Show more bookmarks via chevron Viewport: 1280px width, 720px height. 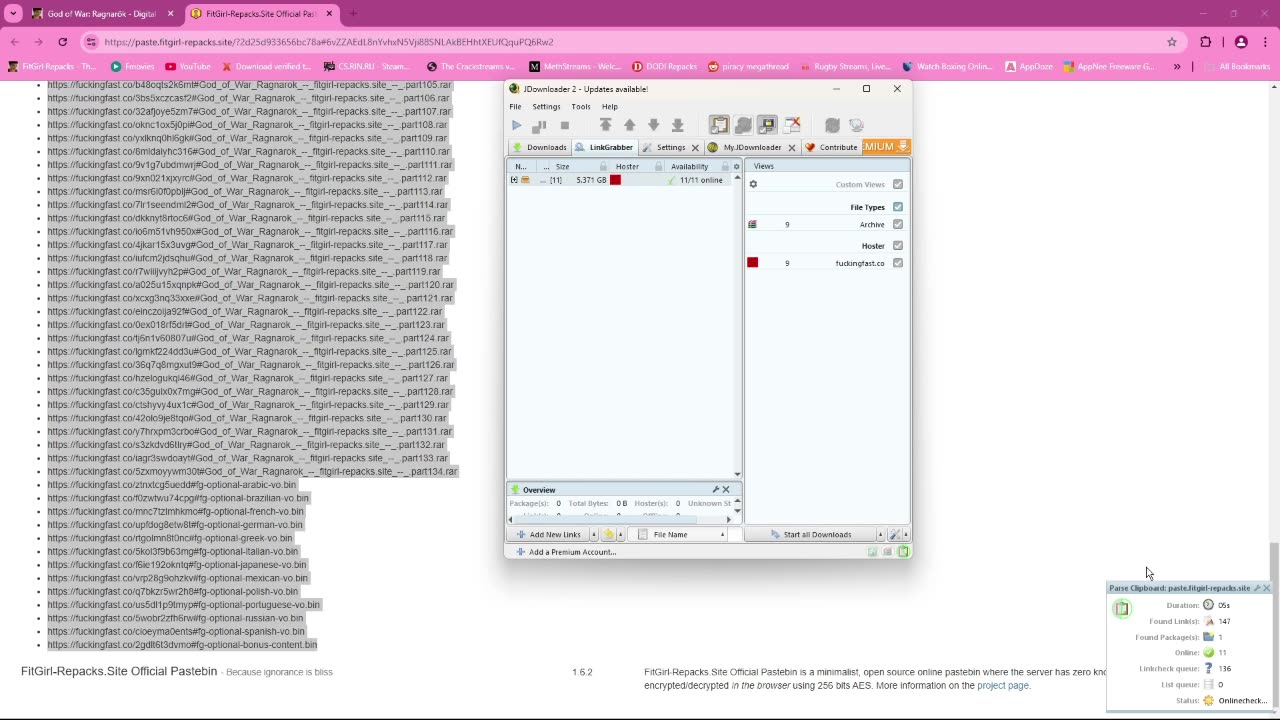1177,66
